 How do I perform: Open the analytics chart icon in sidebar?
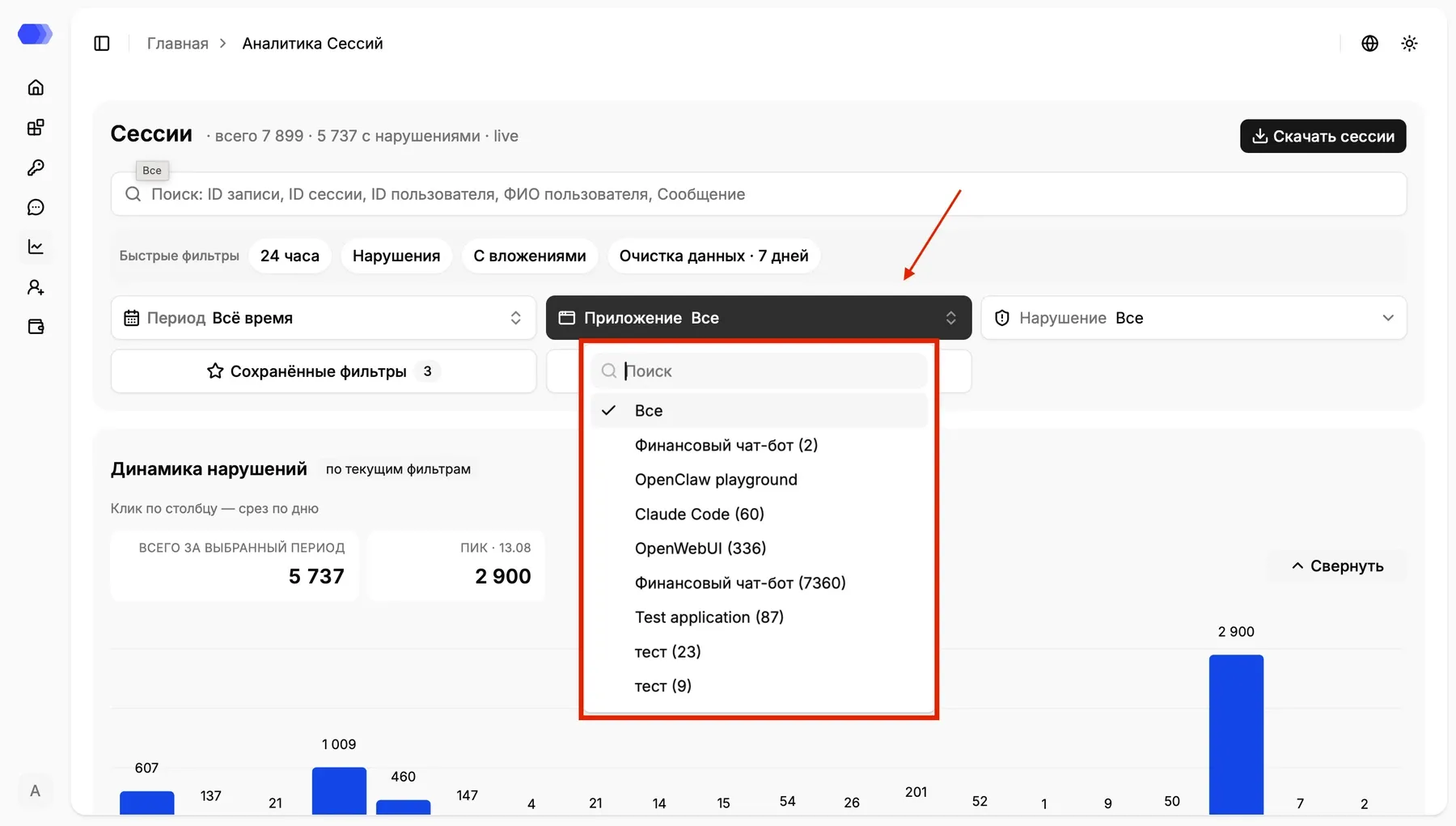(x=36, y=247)
